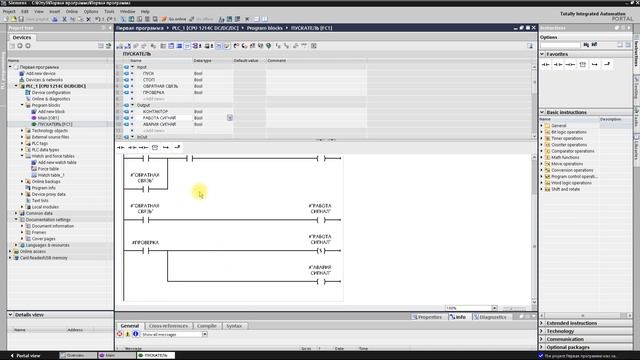Click the Delete X icon in main toolbar

[x=88, y=19]
